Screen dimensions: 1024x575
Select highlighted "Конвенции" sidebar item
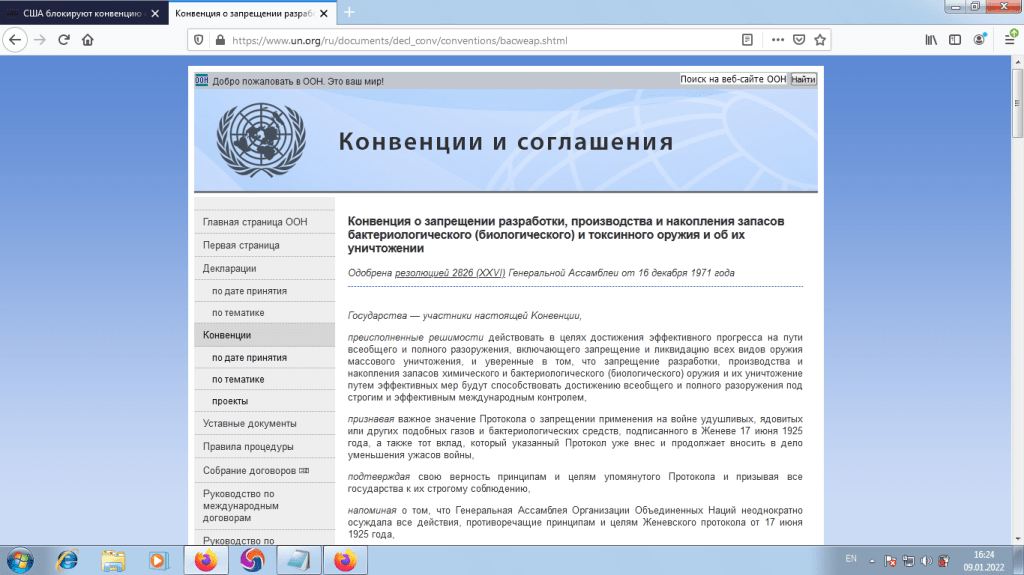coord(264,335)
